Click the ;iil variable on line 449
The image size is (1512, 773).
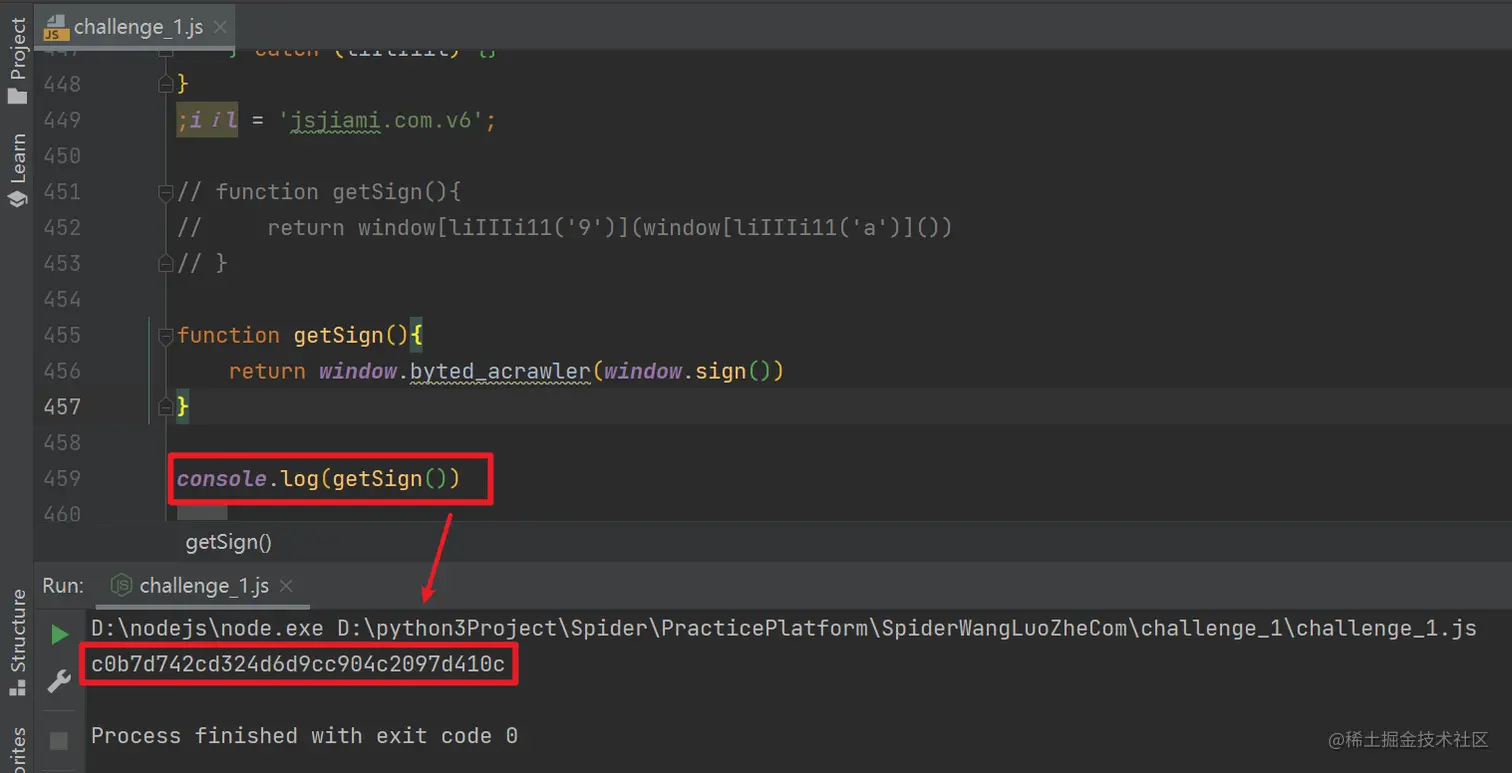click(207, 121)
